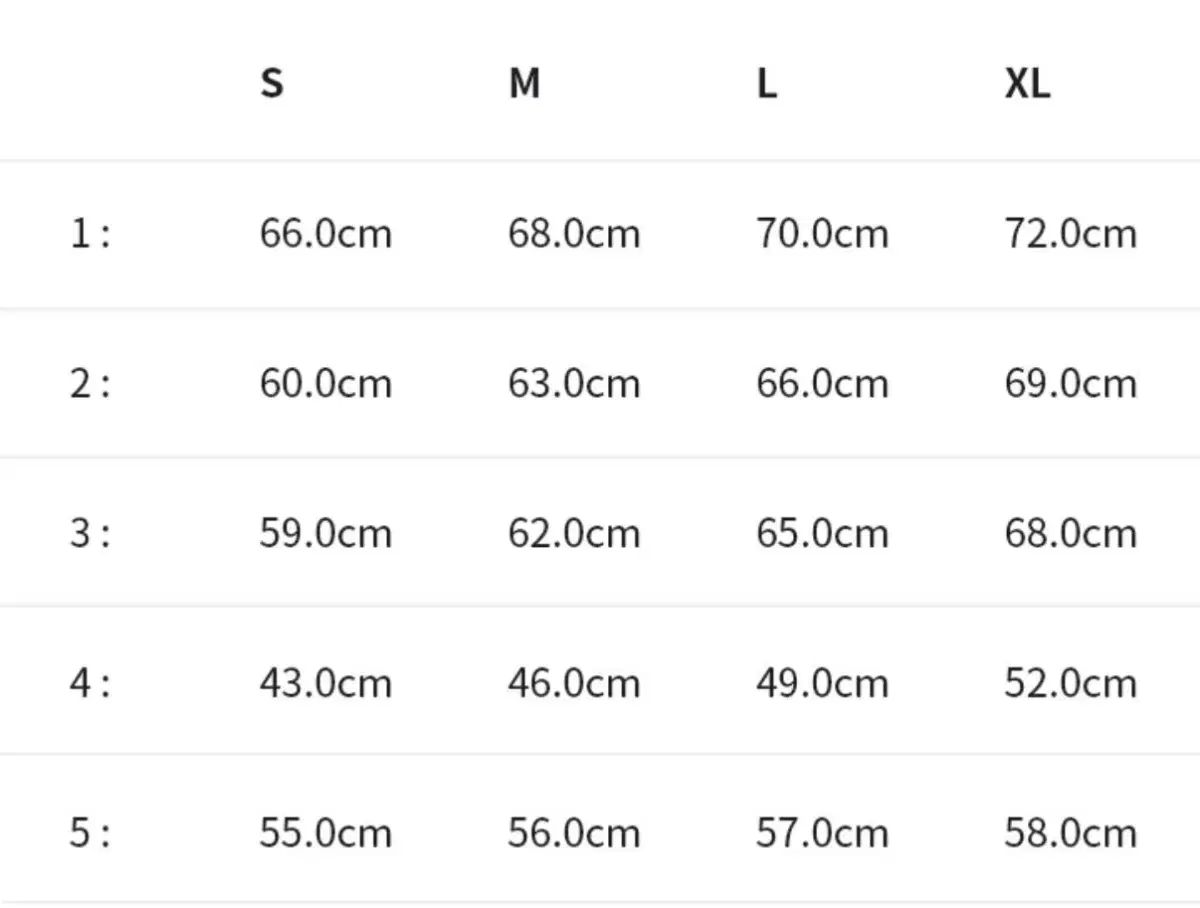1200x908 pixels.
Task: Click the row 5 label
Action: pyautogui.click(x=89, y=833)
